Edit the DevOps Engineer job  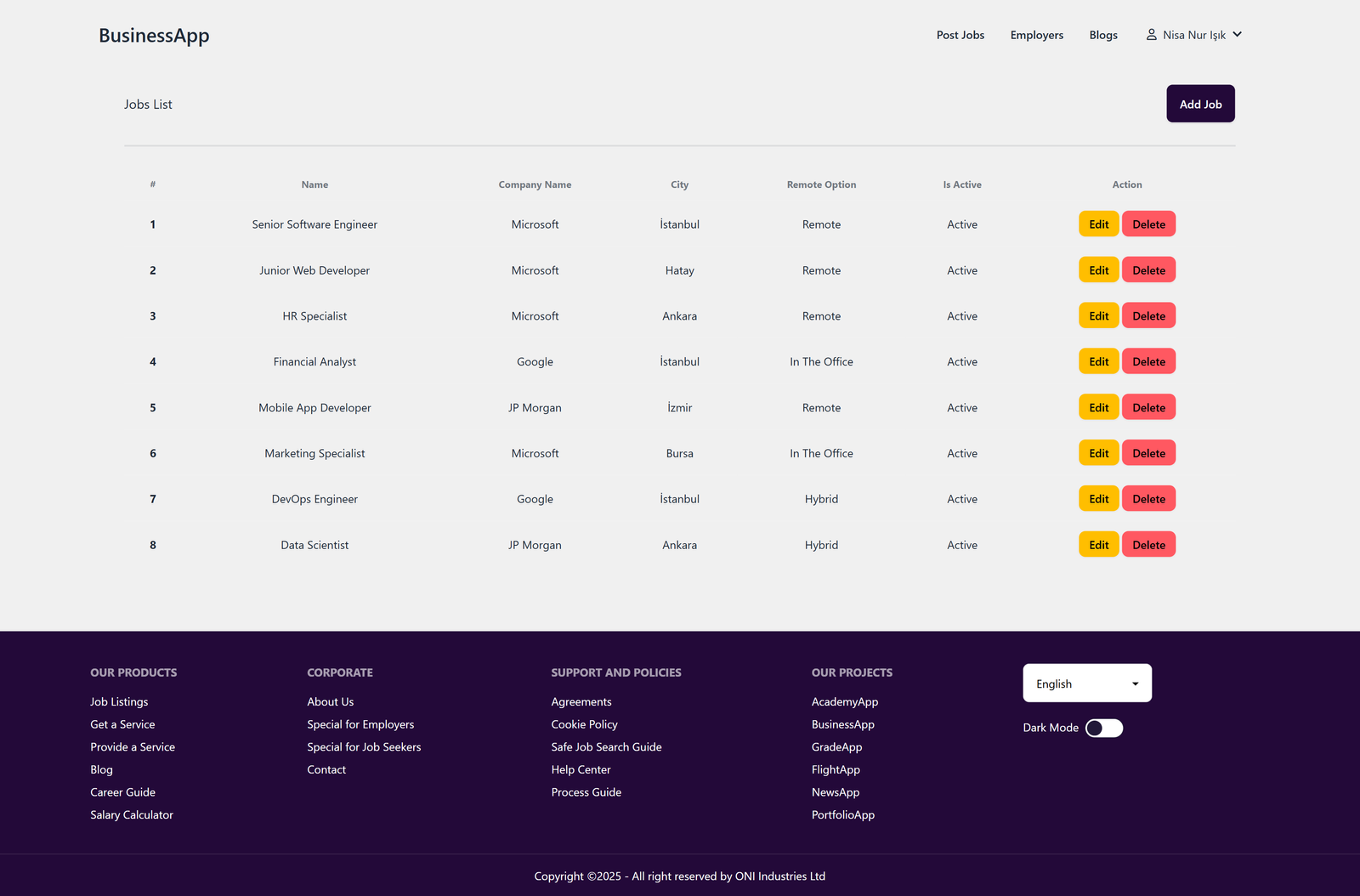1098,499
